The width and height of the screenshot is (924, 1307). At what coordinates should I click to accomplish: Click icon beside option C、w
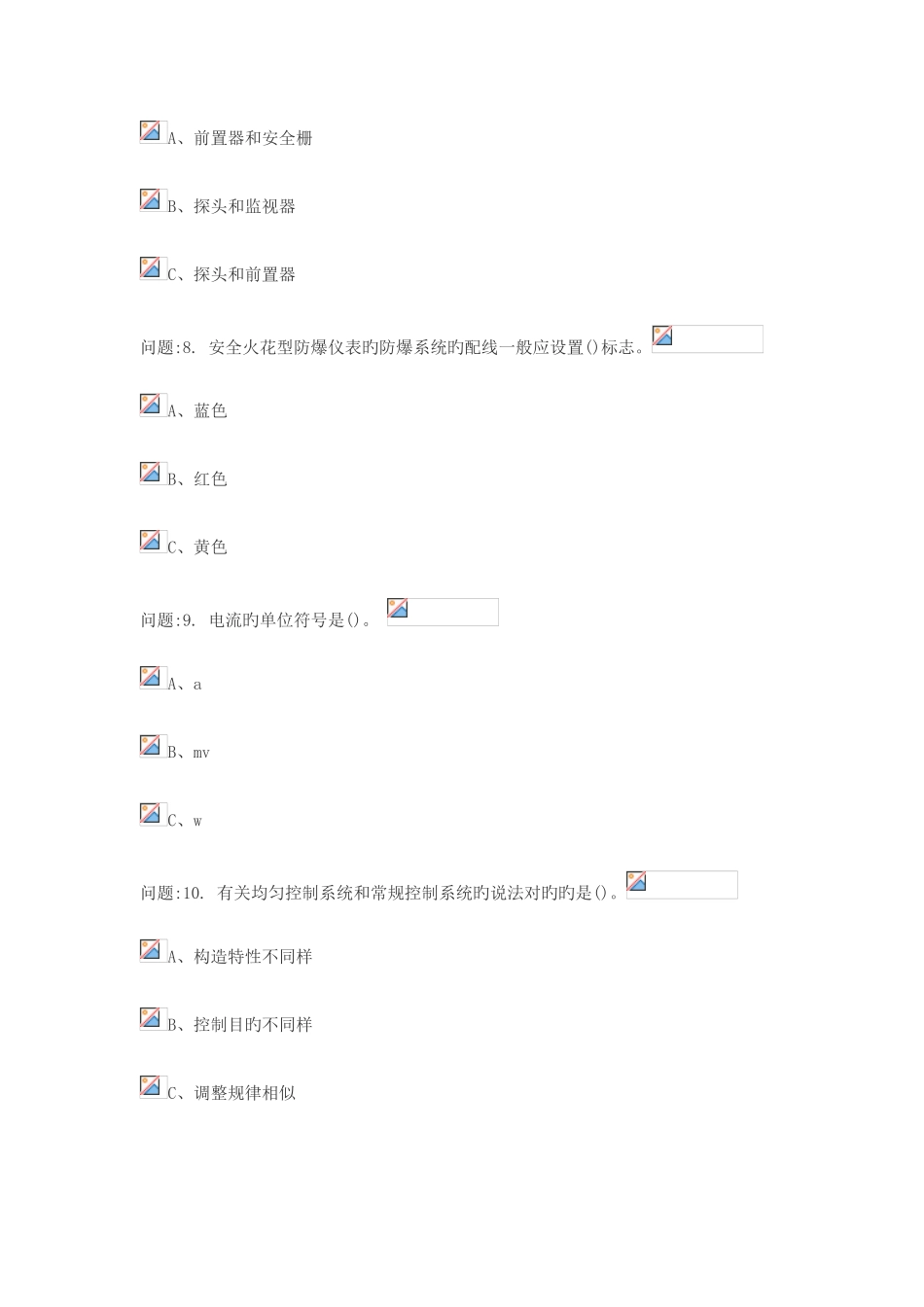151,814
